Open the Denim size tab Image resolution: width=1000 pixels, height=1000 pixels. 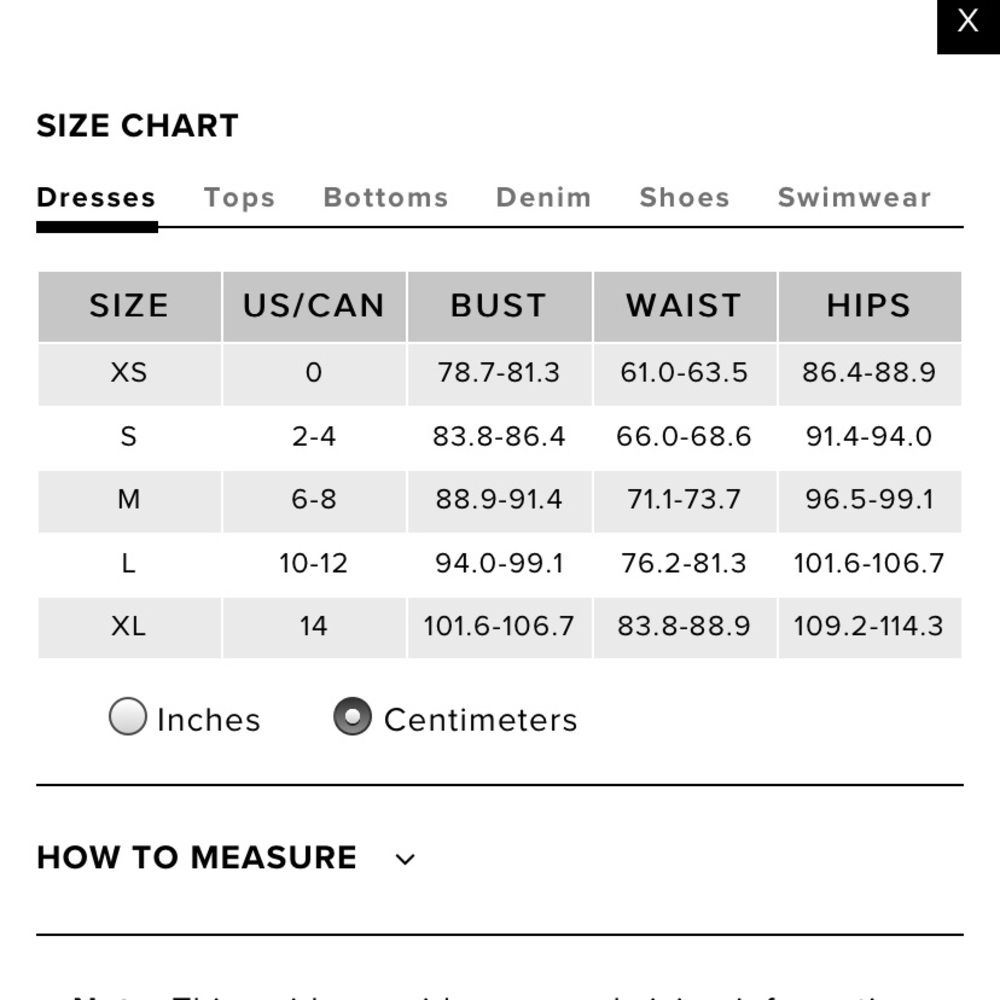click(543, 198)
